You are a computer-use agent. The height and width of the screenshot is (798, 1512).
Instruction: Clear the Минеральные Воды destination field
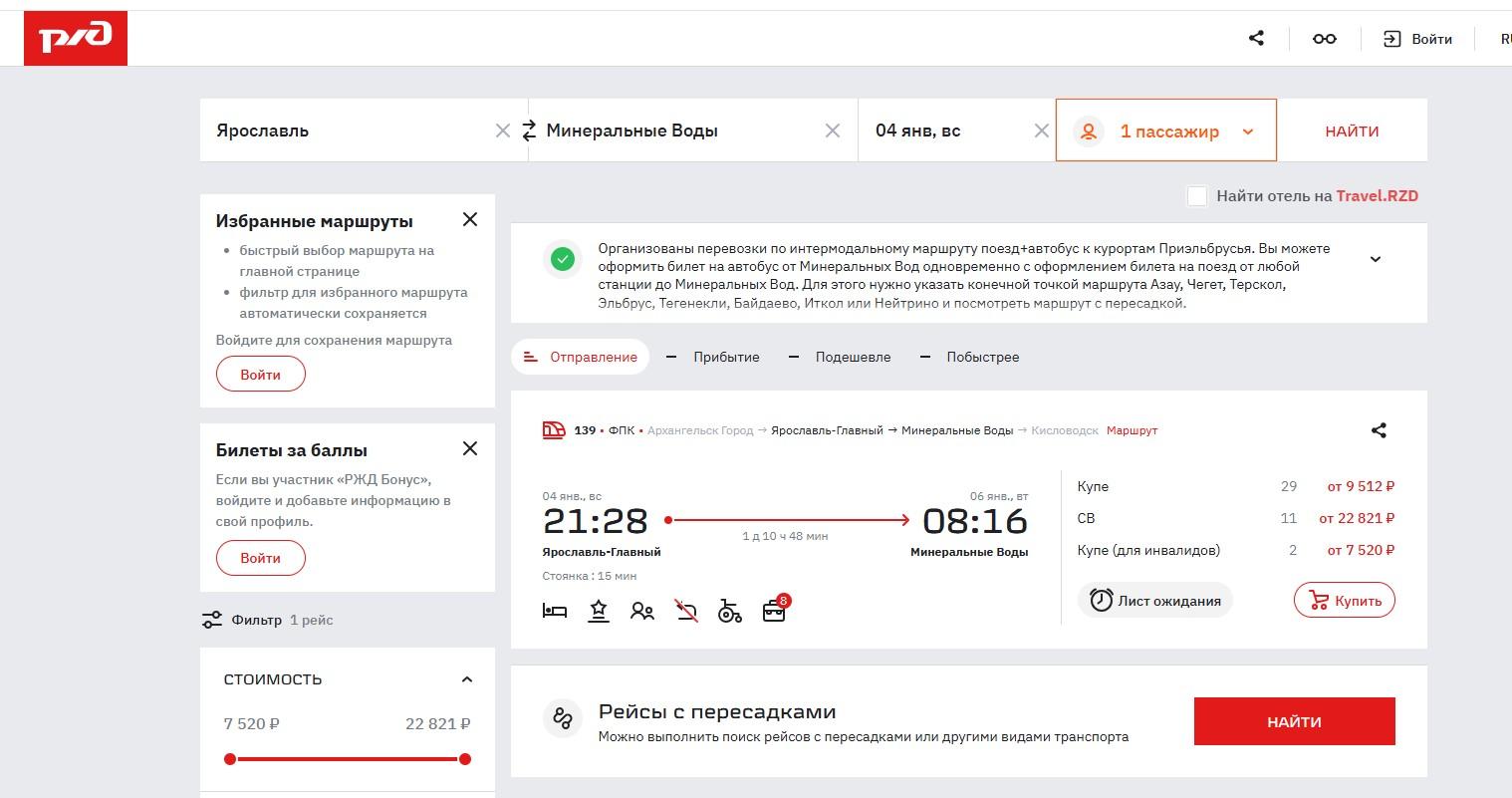point(833,131)
